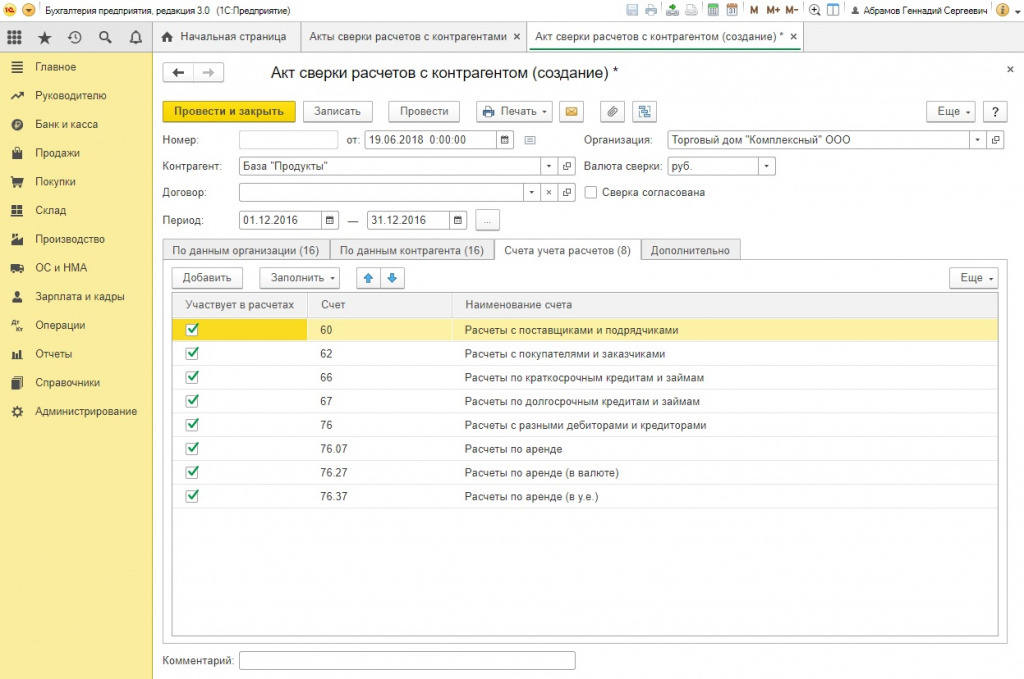The height and width of the screenshot is (679, 1024).
Task: Open calendar picker for period start date
Action: pos(329,220)
